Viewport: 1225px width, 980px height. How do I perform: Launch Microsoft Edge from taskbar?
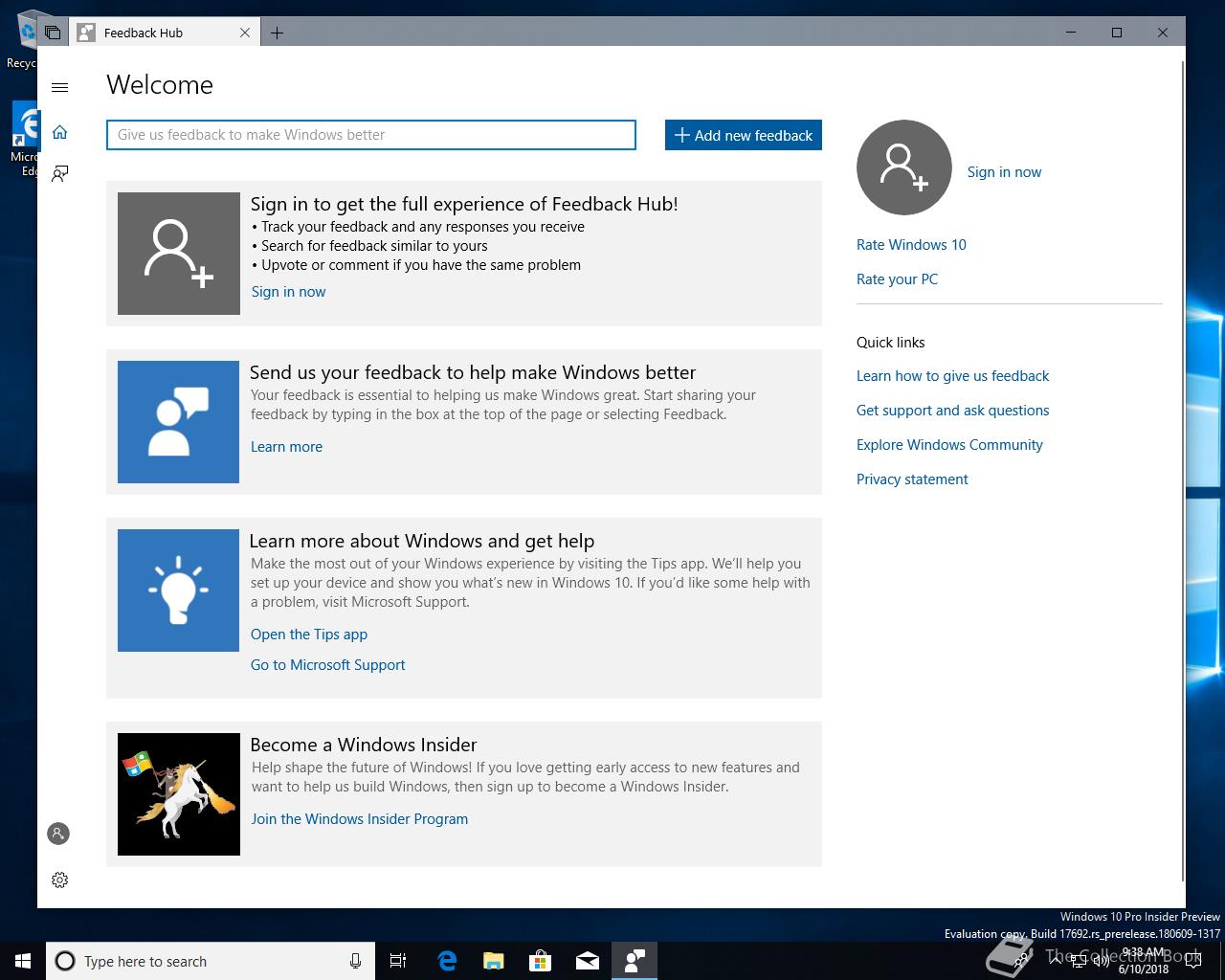(x=447, y=961)
